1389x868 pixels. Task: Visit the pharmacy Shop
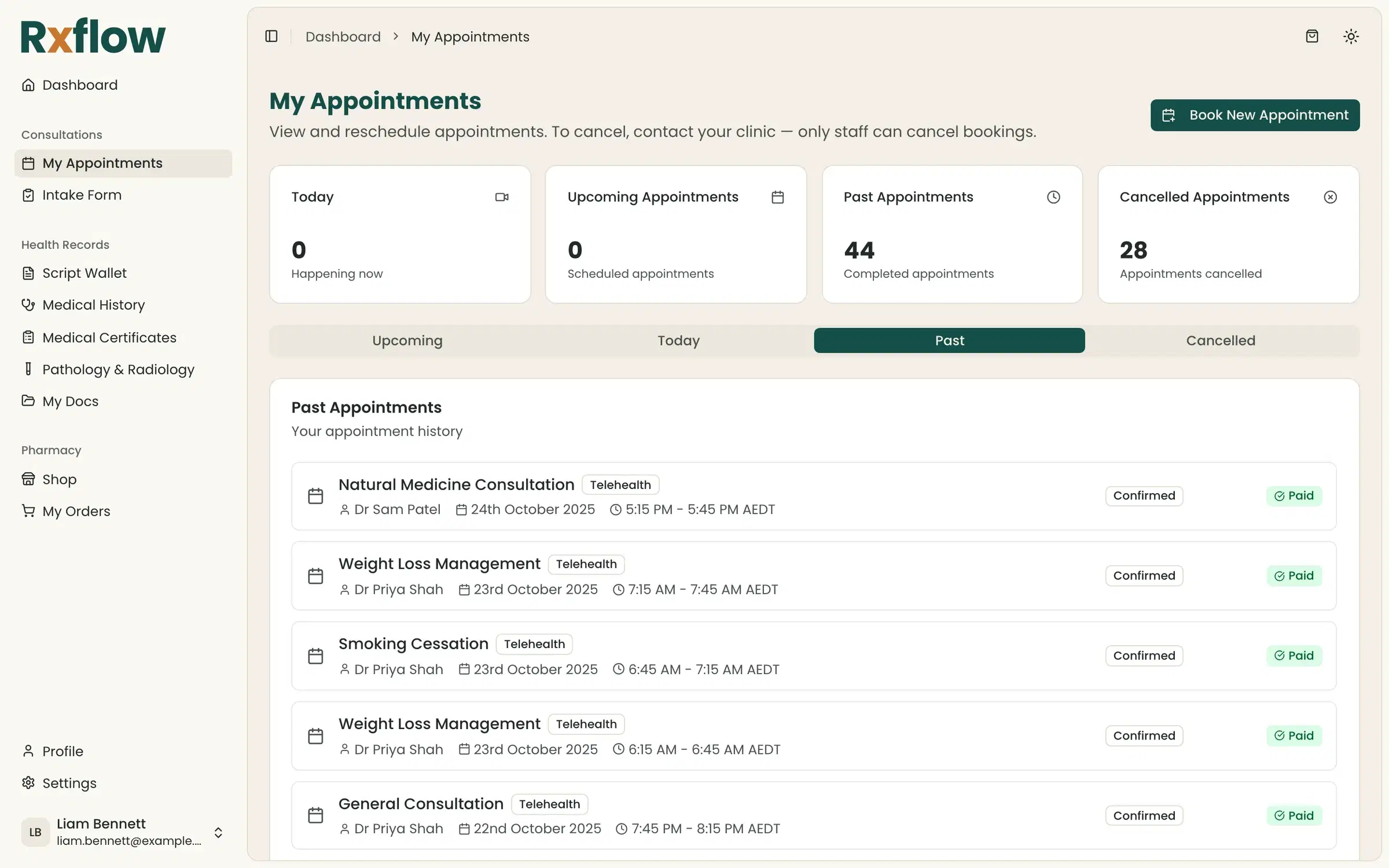pyautogui.click(x=123, y=479)
